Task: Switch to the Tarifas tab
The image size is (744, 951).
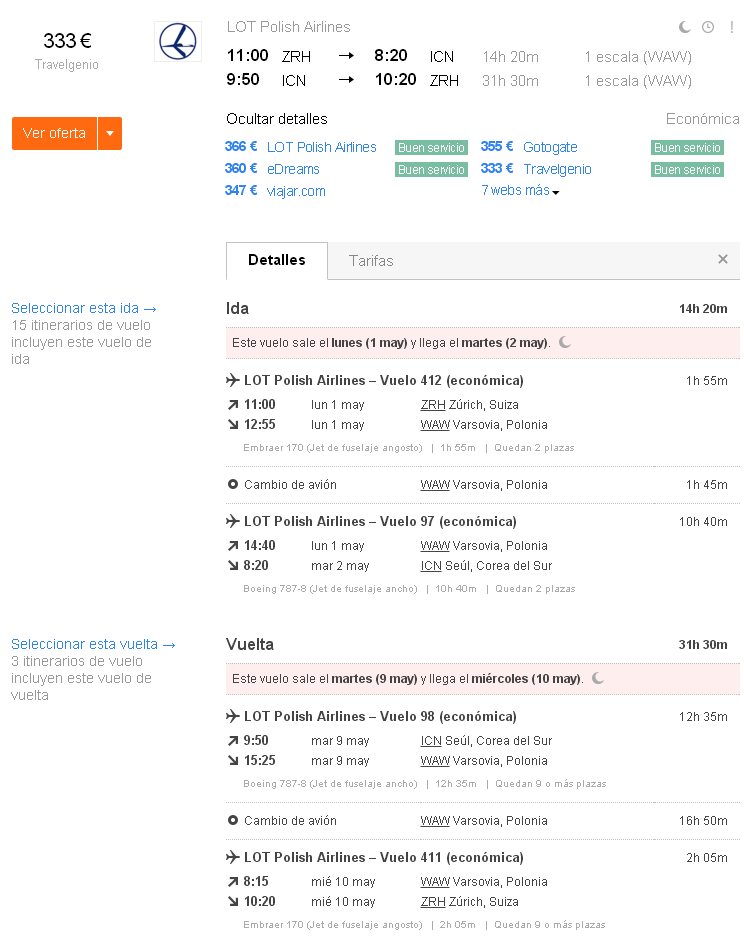Action: click(371, 261)
